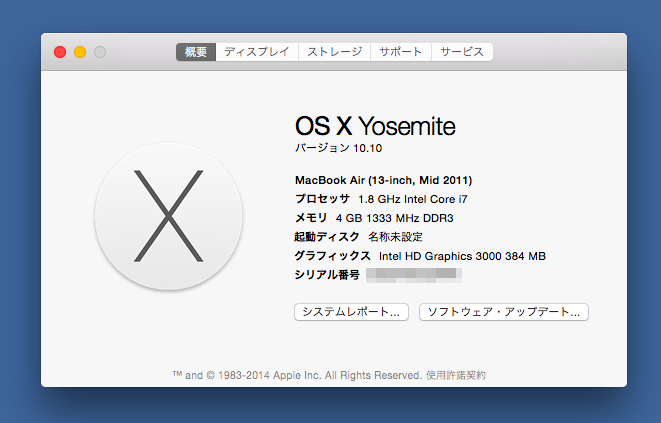Click the プロセッサ label

coord(322,199)
